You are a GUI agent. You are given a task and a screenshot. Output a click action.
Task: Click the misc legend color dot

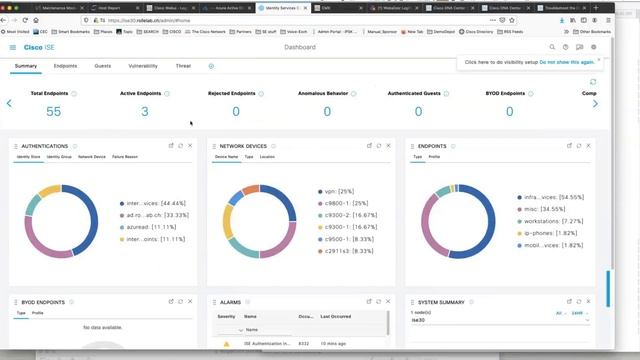(x=520, y=209)
